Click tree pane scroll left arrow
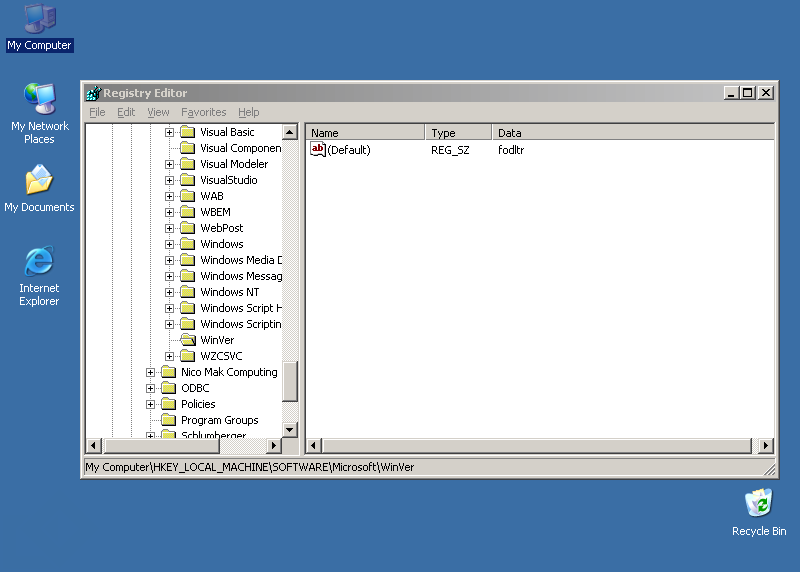Viewport: 800px width, 572px height. 93,445
